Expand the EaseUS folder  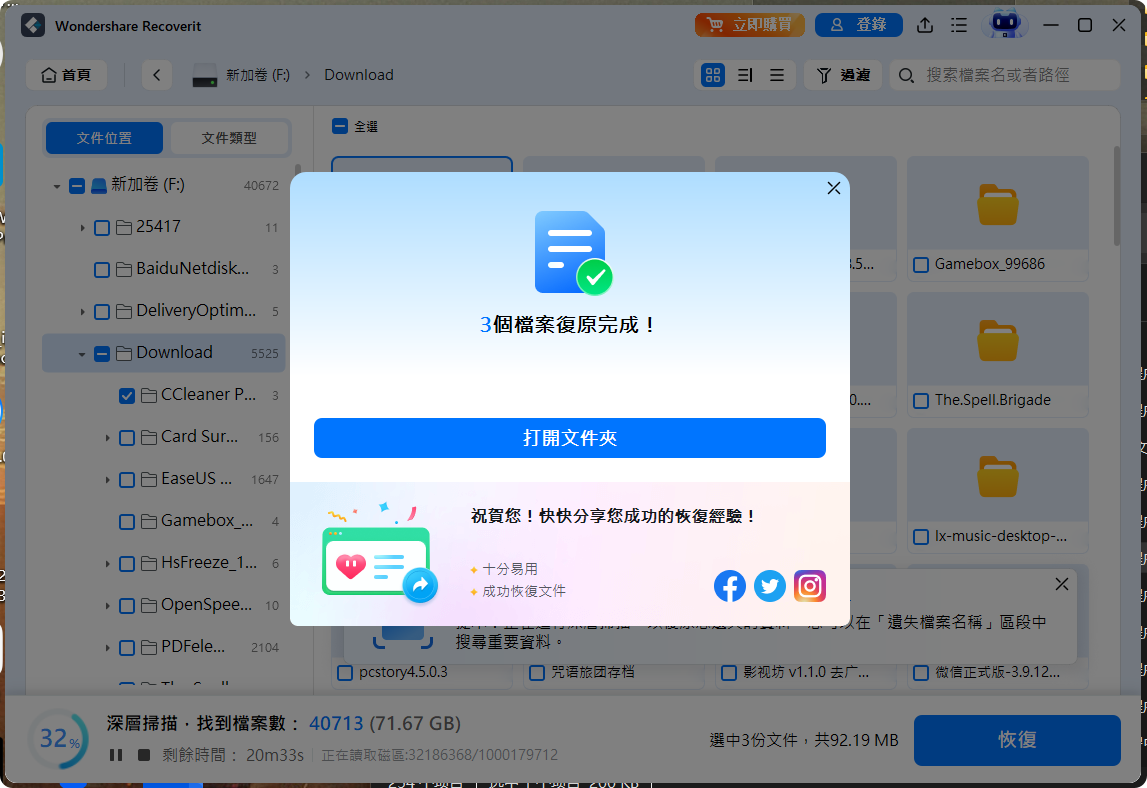tap(108, 480)
